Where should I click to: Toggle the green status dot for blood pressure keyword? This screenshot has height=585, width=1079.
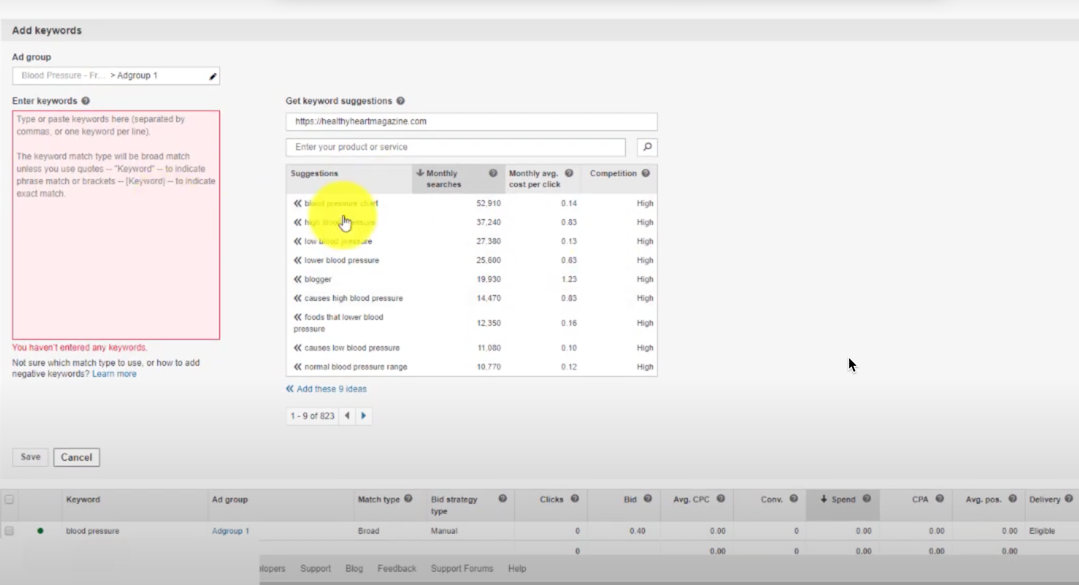(40, 531)
